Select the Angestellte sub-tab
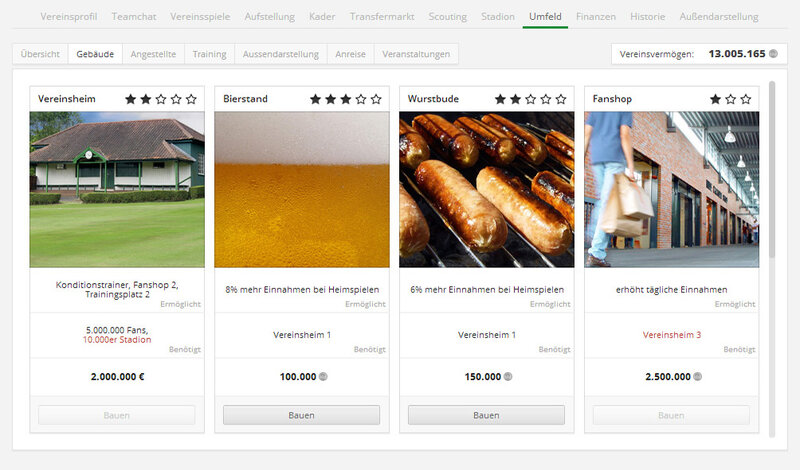 [x=152, y=54]
